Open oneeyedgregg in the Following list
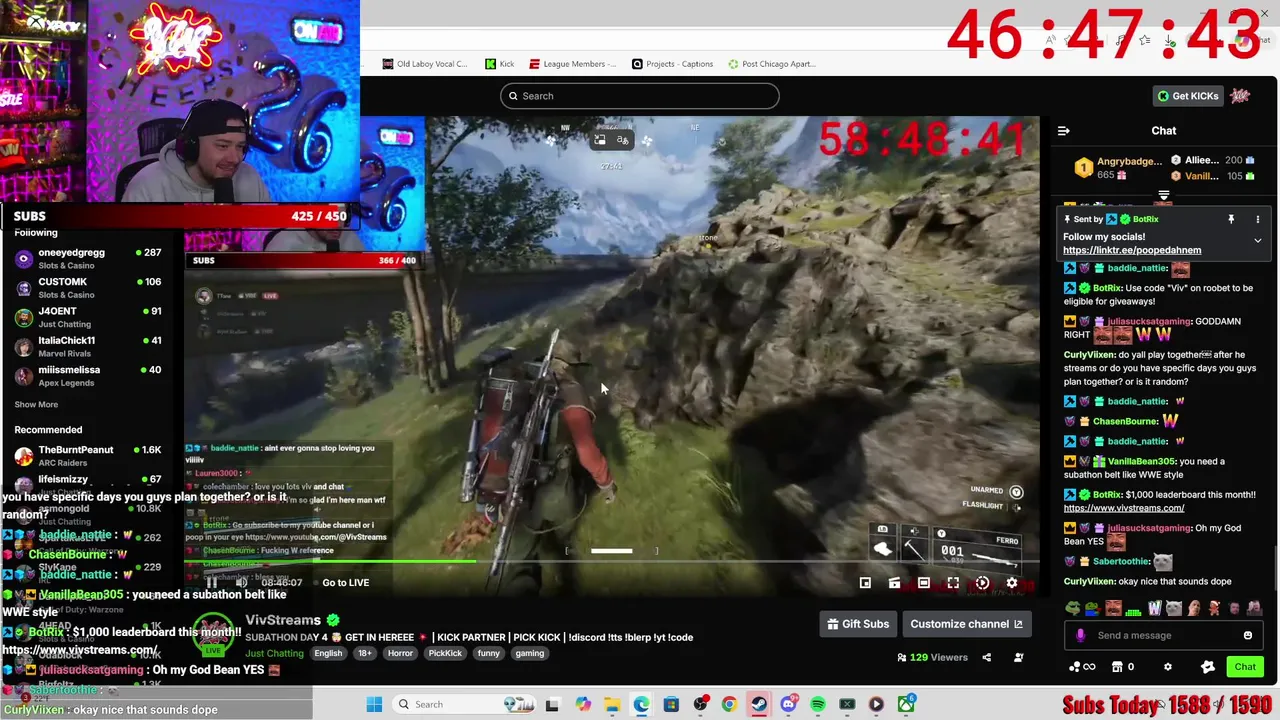Viewport: 1280px width, 720px height. [88, 259]
